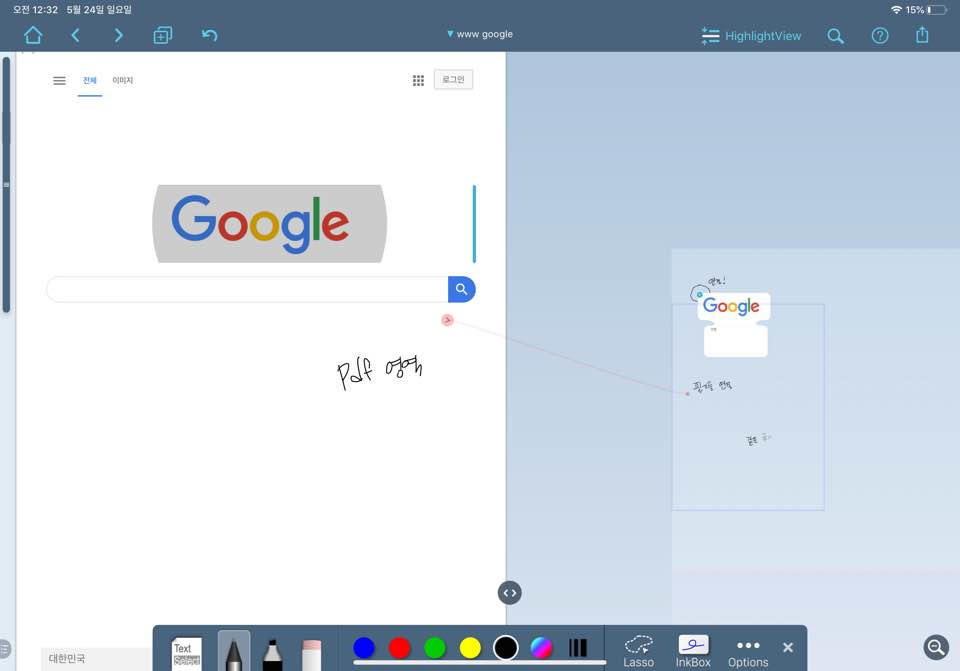Focus the Google search input field
This screenshot has width=960, height=671.
(x=247, y=289)
